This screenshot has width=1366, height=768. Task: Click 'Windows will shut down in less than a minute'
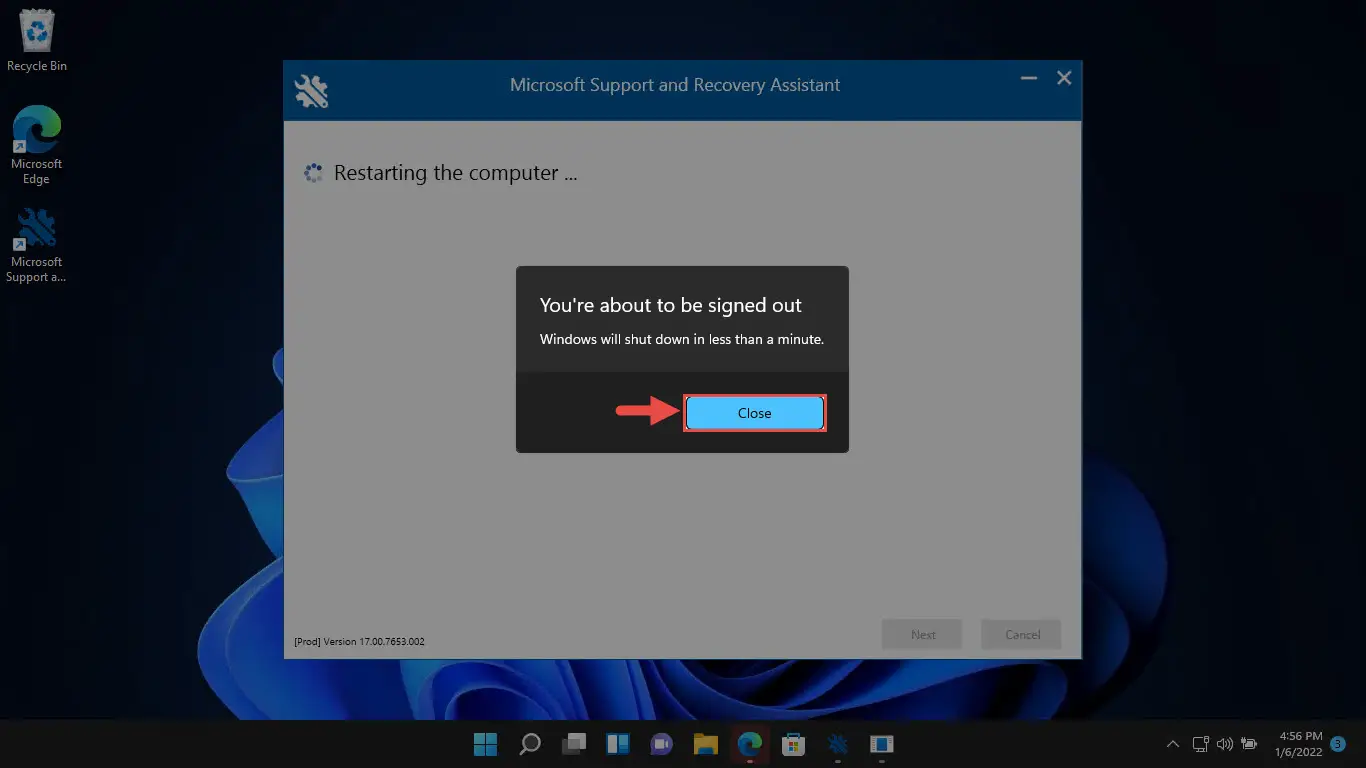point(682,339)
